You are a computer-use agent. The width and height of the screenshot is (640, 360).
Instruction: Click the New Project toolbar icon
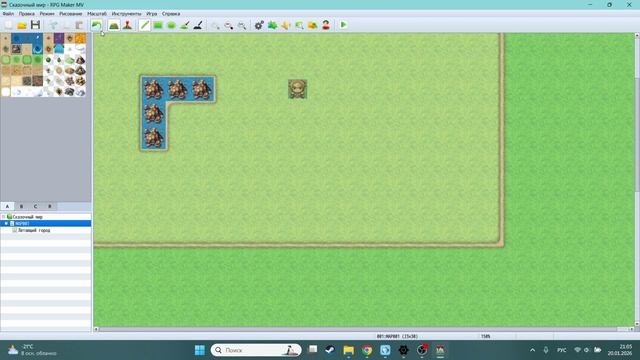[8, 25]
